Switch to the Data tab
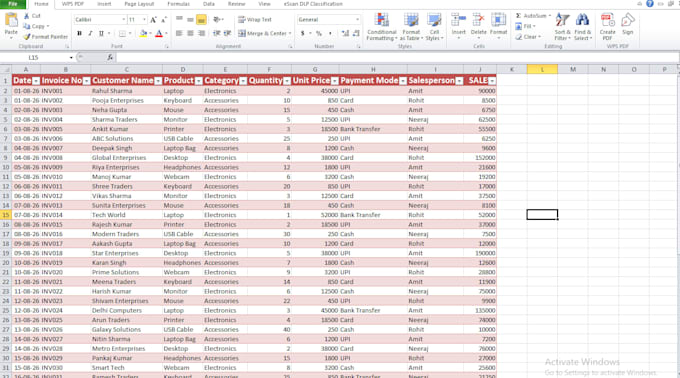This screenshot has height=378, width=680. point(209,4)
